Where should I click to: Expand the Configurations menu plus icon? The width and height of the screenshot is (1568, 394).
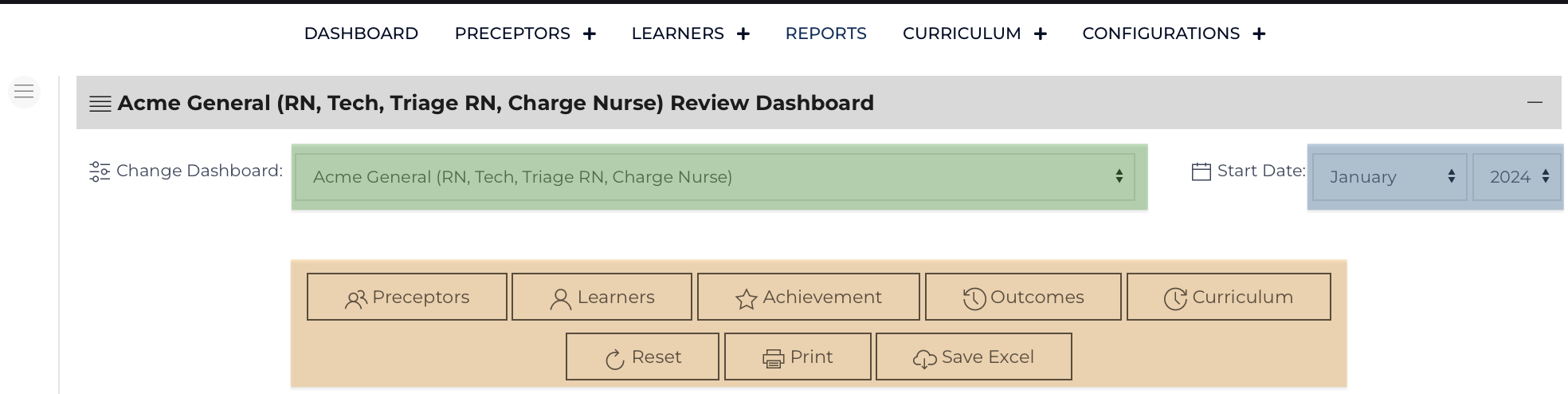coord(1259,33)
